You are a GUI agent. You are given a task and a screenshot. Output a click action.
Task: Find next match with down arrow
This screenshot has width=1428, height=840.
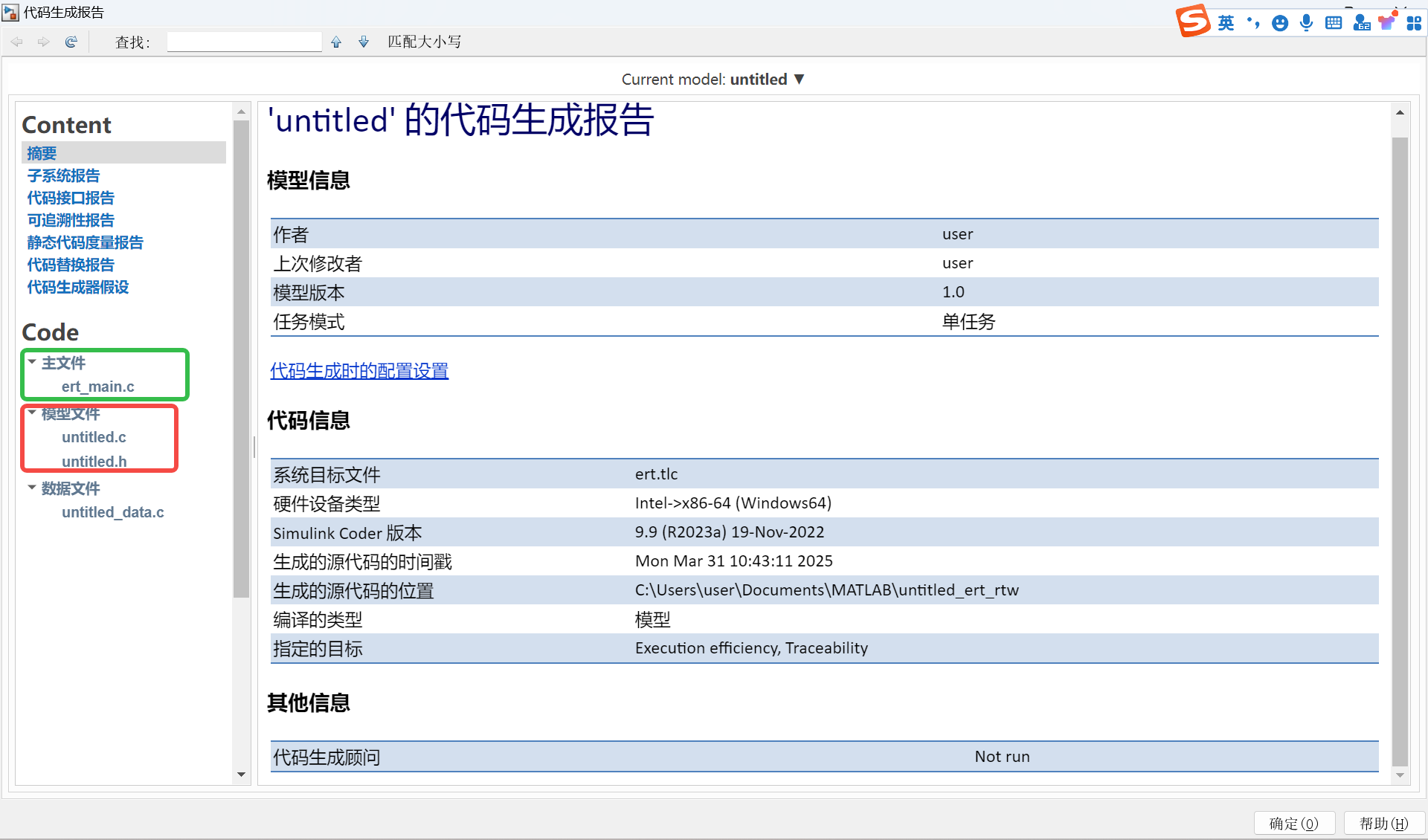pyautogui.click(x=364, y=42)
